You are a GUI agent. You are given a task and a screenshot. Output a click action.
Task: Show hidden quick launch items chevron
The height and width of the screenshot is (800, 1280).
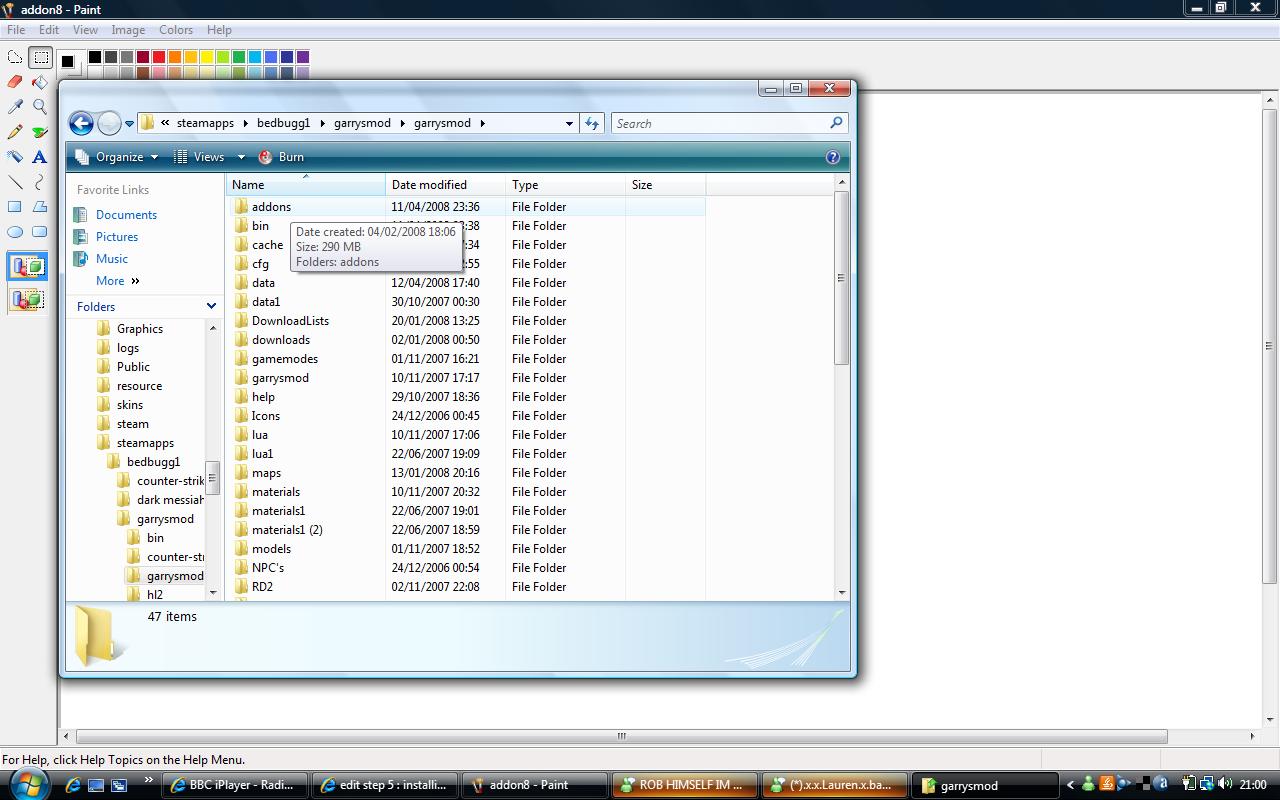pyautogui.click(x=149, y=780)
